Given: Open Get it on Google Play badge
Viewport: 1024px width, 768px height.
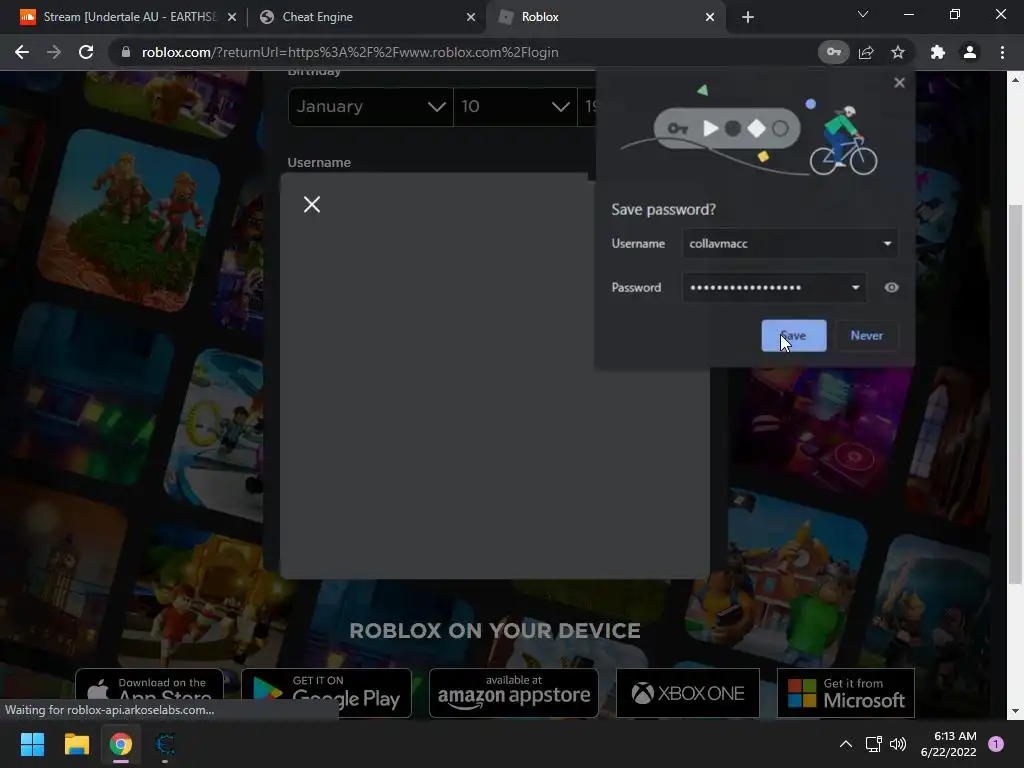Looking at the screenshot, I should tap(326, 693).
